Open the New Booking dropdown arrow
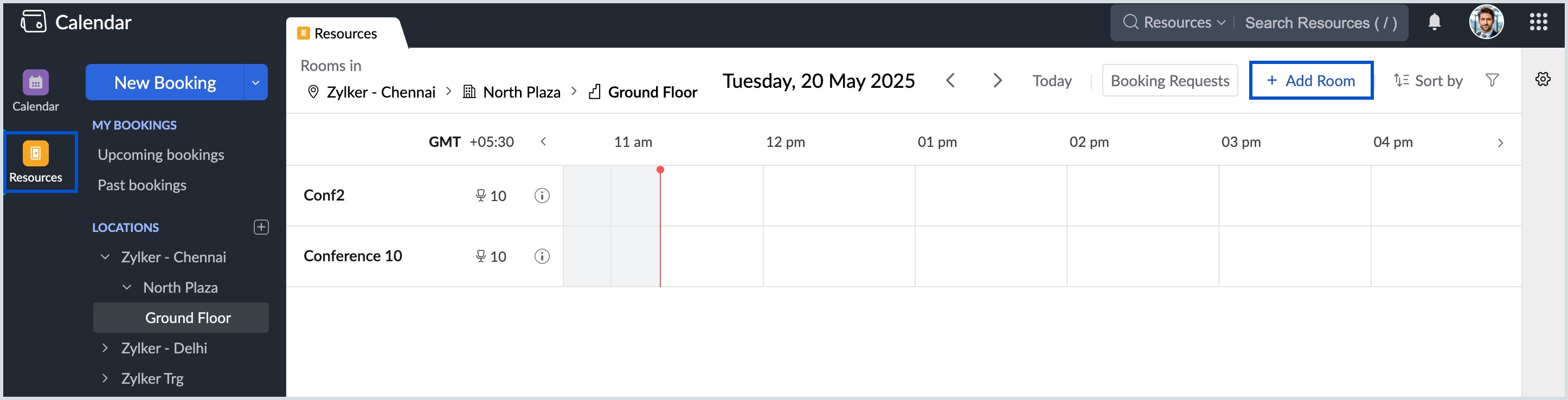The image size is (1568, 400). coord(256,83)
